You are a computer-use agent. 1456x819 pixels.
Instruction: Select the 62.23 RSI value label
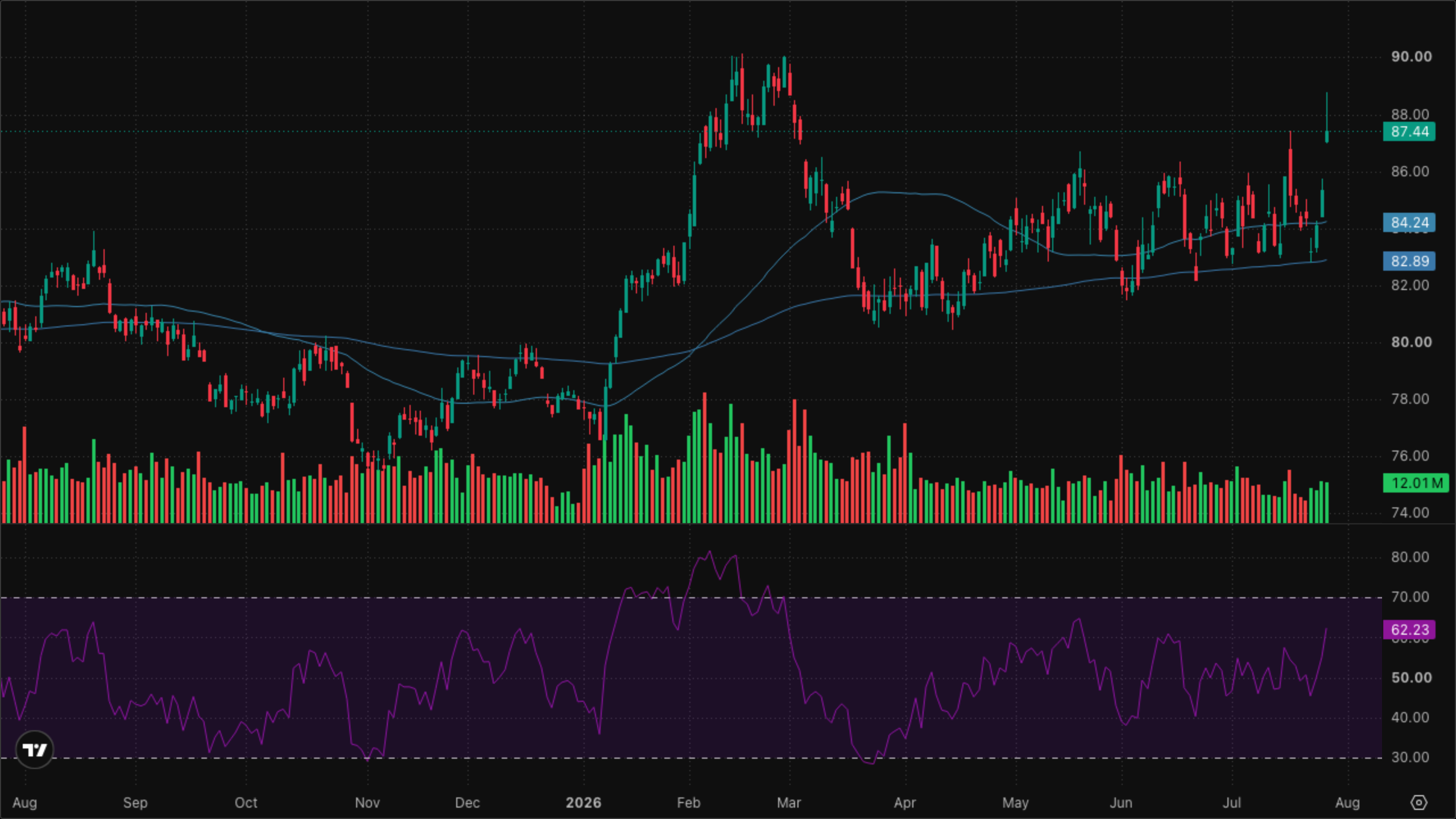click(x=1409, y=630)
